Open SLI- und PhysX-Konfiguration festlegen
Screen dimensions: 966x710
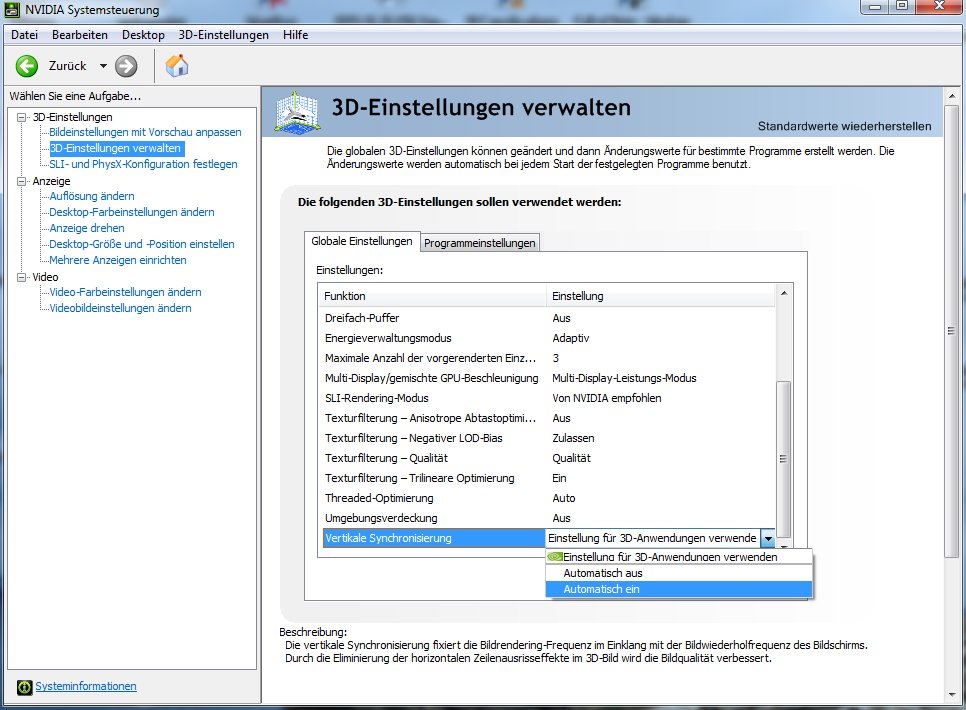pos(143,164)
